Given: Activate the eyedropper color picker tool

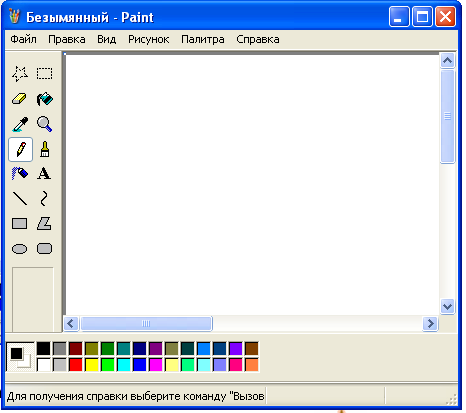Looking at the screenshot, I should [20, 124].
